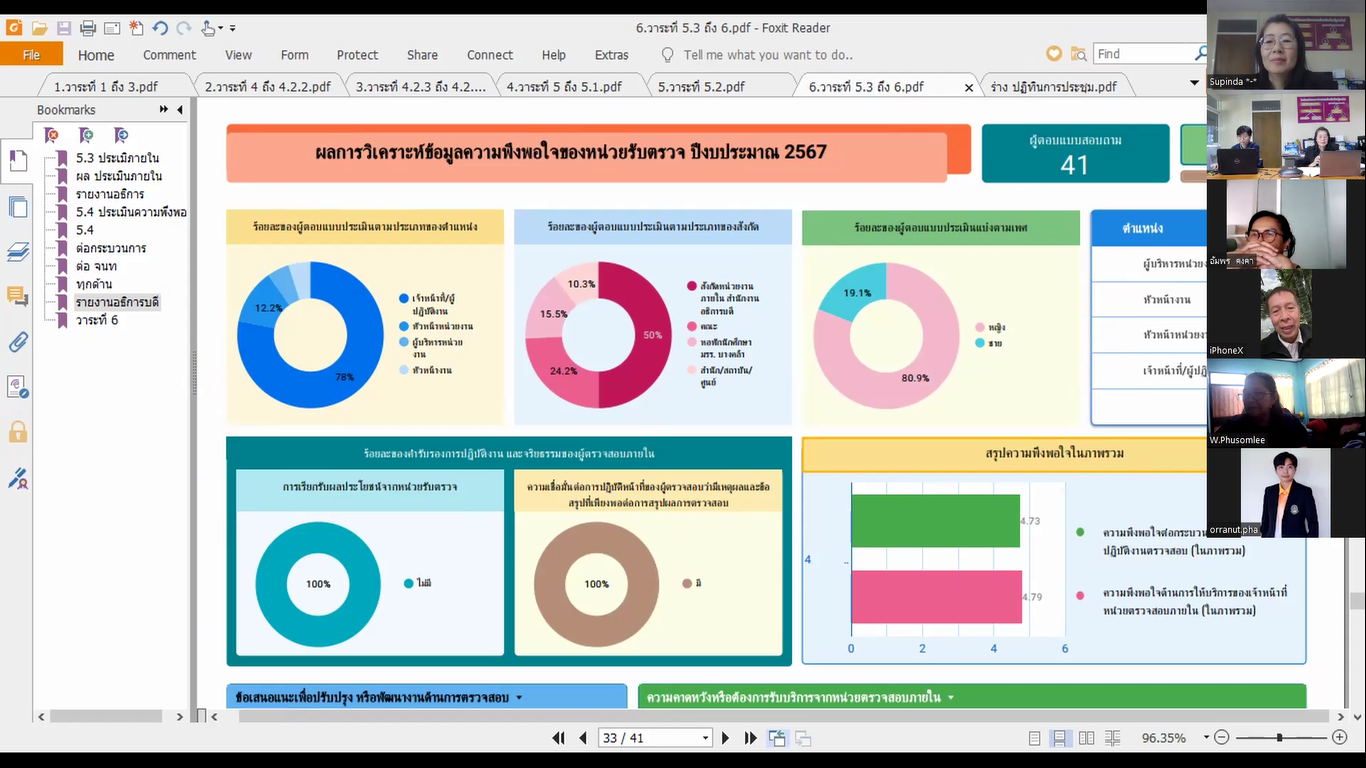Click the Undo arrow icon
This screenshot has height=768, width=1366.
pyautogui.click(x=160, y=28)
